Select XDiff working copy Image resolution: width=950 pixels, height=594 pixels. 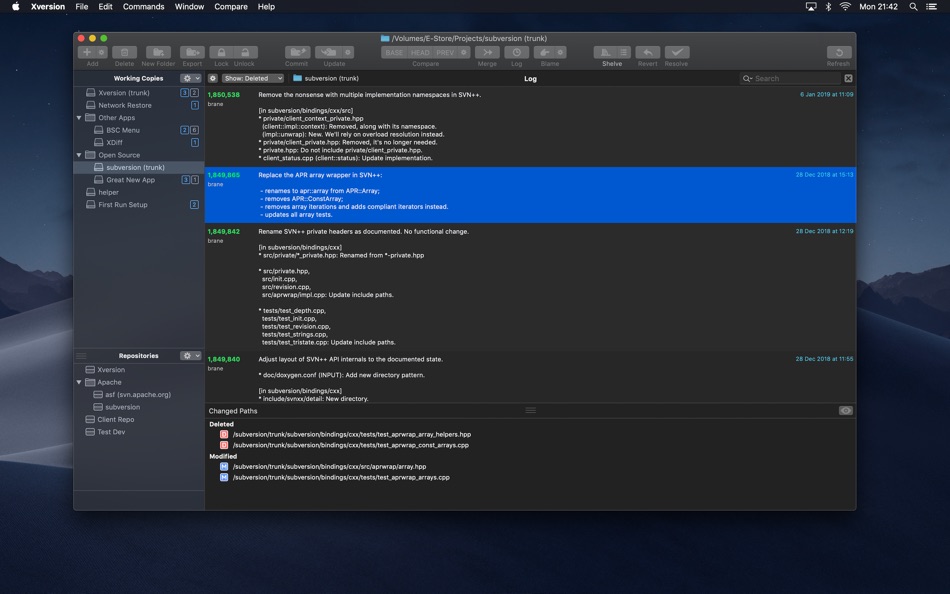[139, 142]
